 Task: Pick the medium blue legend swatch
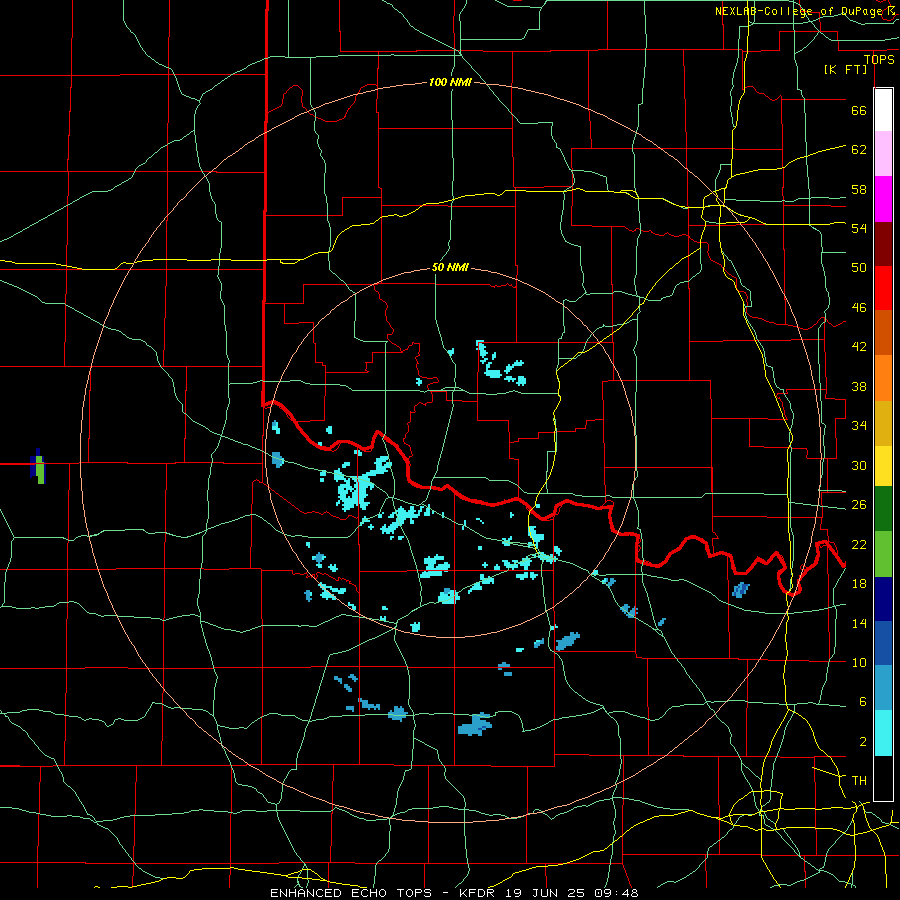[x=883, y=643]
